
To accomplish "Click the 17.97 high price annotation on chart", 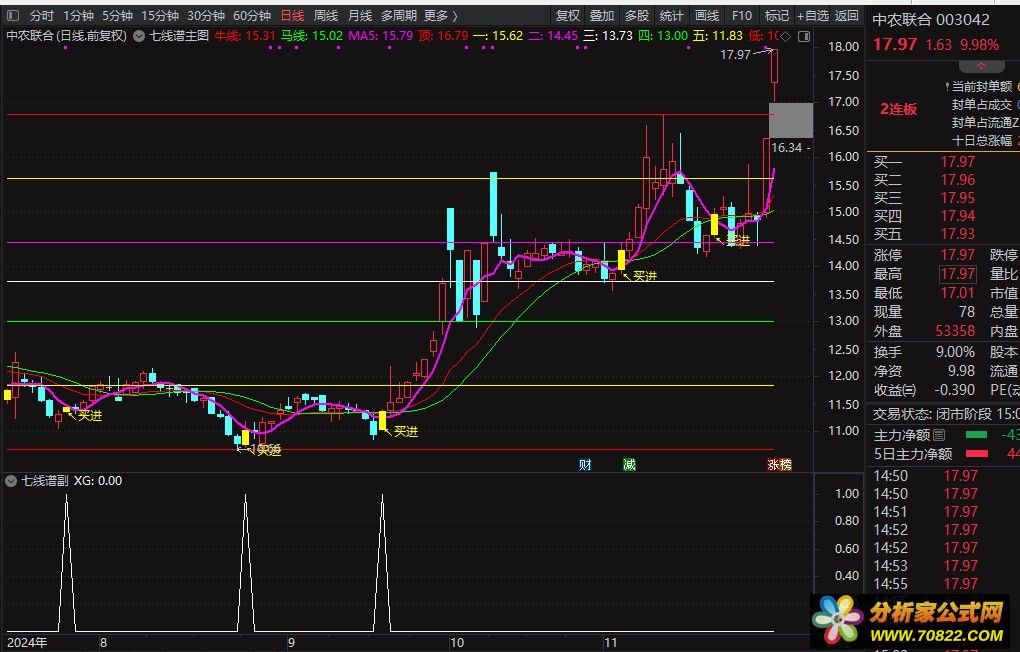I will (736, 55).
